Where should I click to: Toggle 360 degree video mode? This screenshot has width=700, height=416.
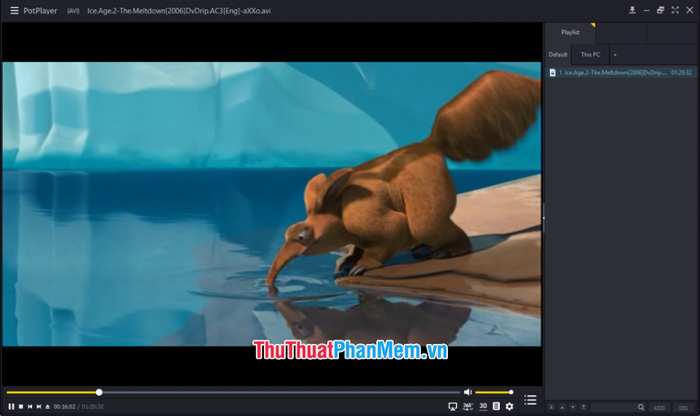coord(467,406)
